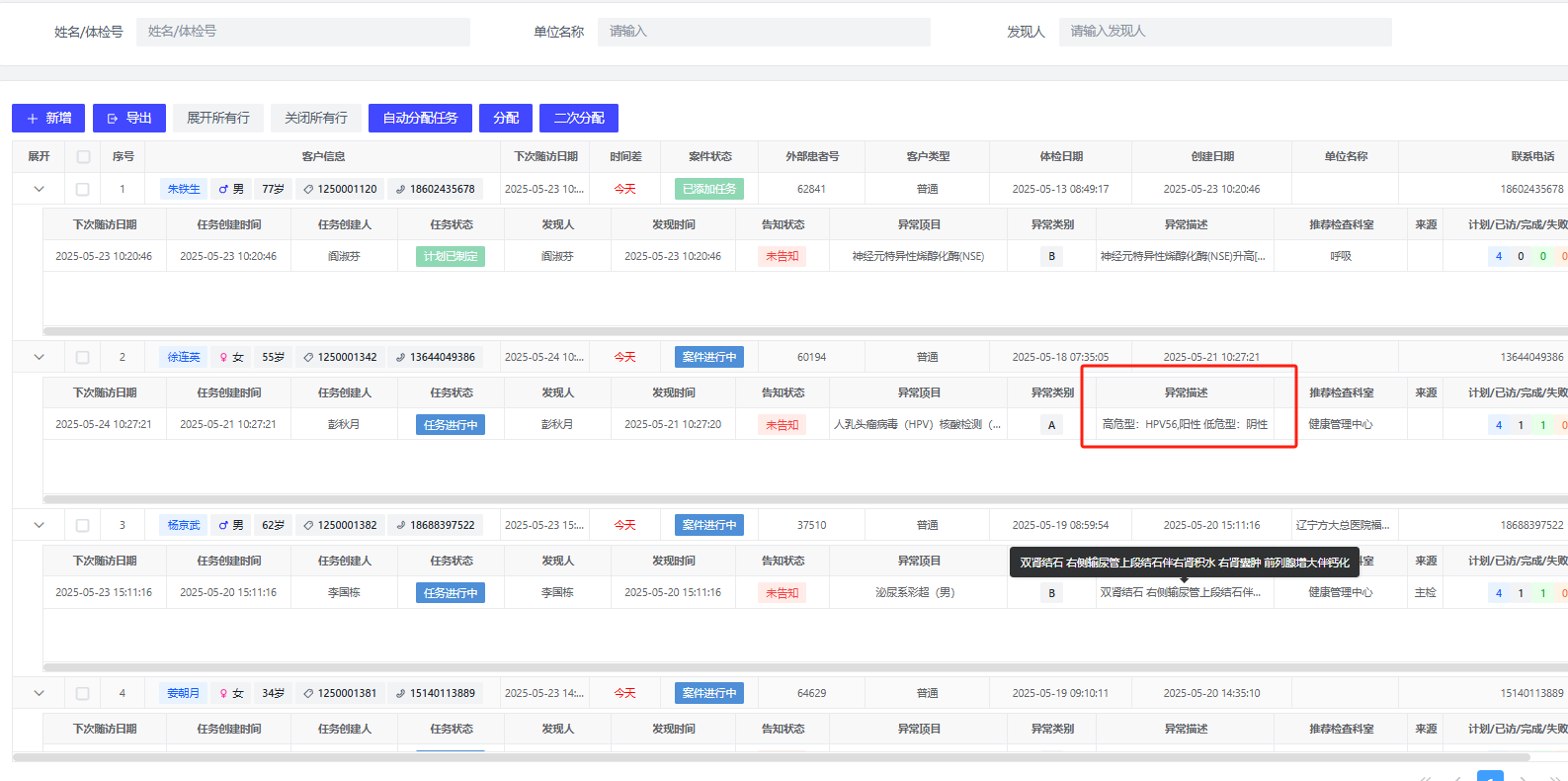The image size is (1568, 781).
Task: Click 展开所有行 to expand all rows
Action: pos(218,118)
